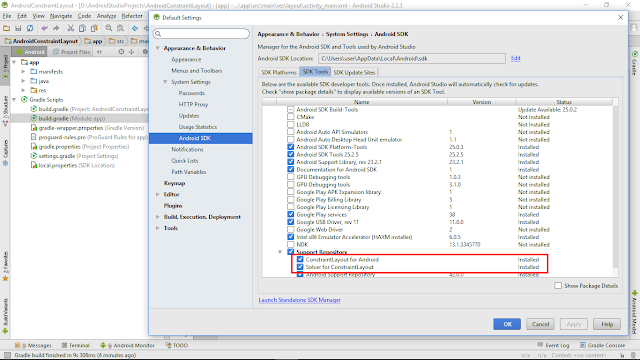Open the Navigate menu
640x360 pixels.
pos(61,16)
